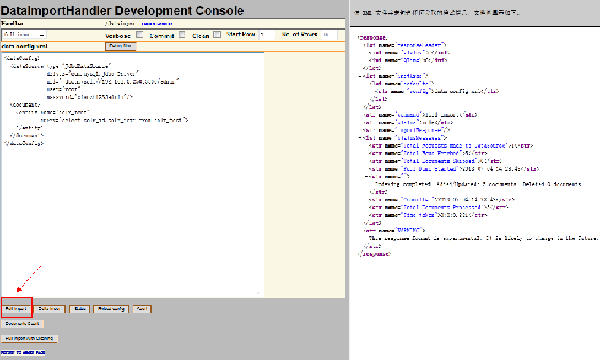Screen dimensions: 600x360
Task: Click the Total Documents Processed line
Action: click(x=439, y=207)
